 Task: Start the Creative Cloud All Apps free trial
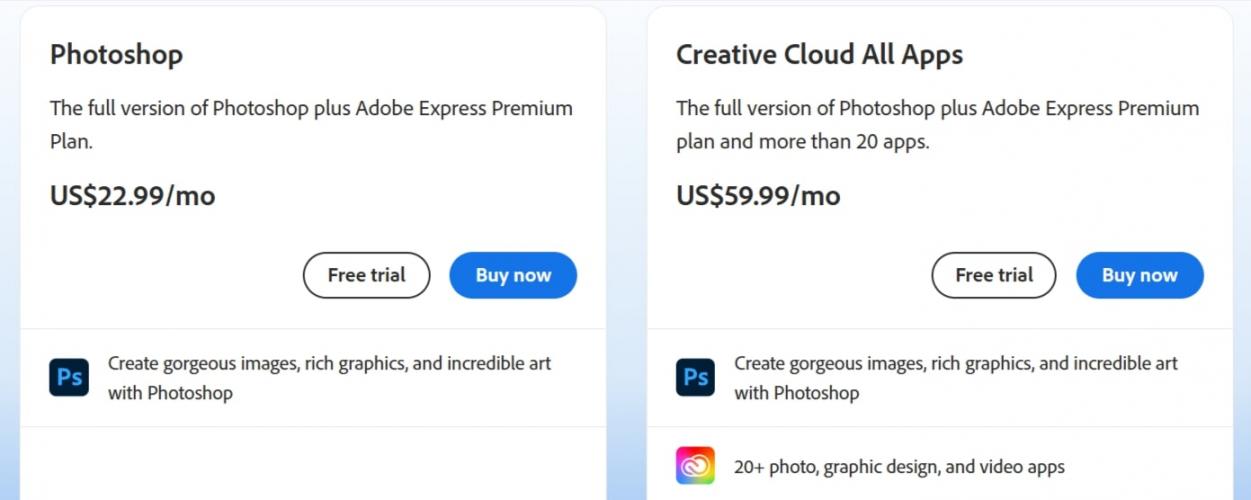click(993, 275)
